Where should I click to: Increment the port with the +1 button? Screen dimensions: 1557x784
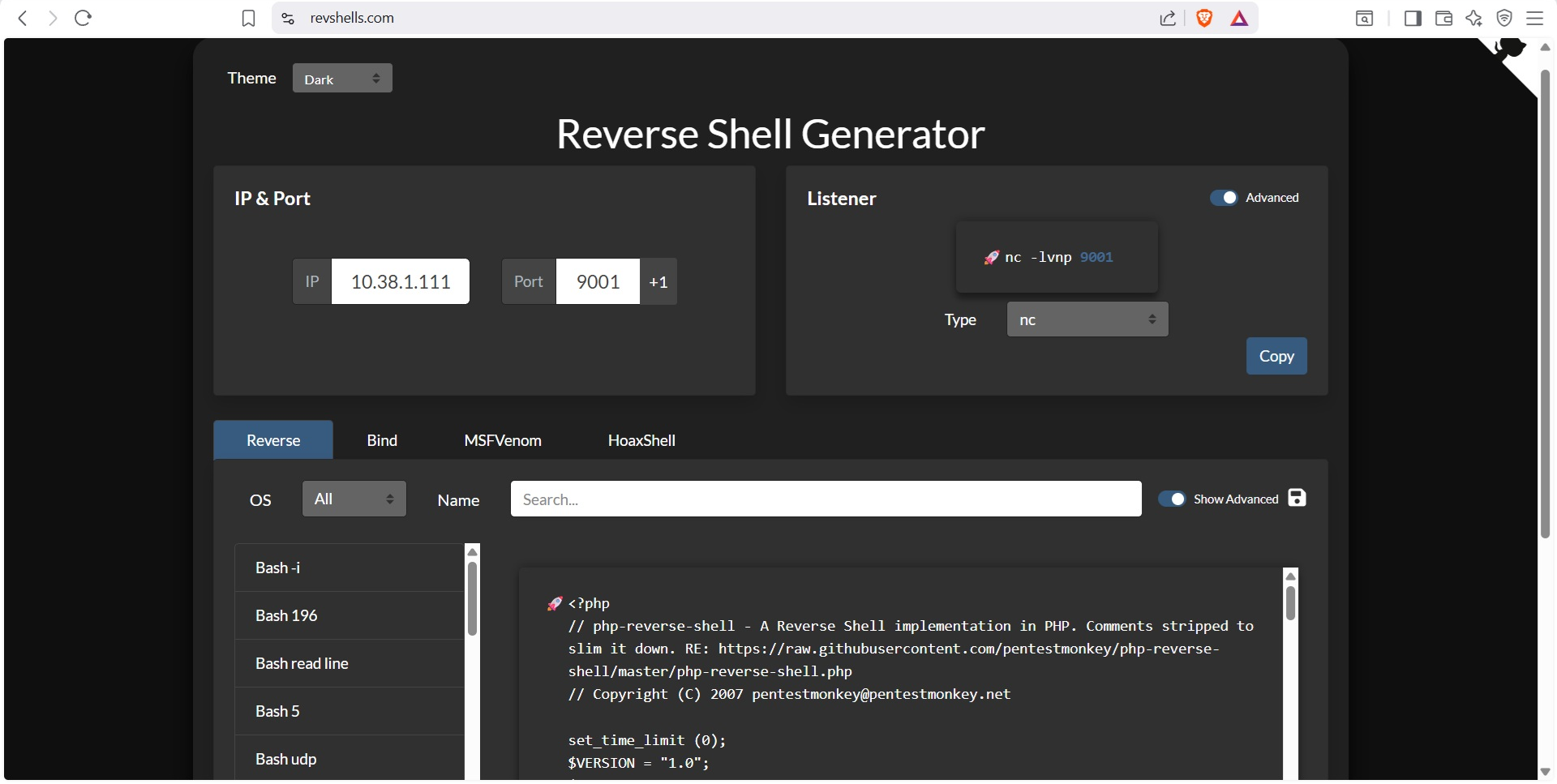[658, 281]
